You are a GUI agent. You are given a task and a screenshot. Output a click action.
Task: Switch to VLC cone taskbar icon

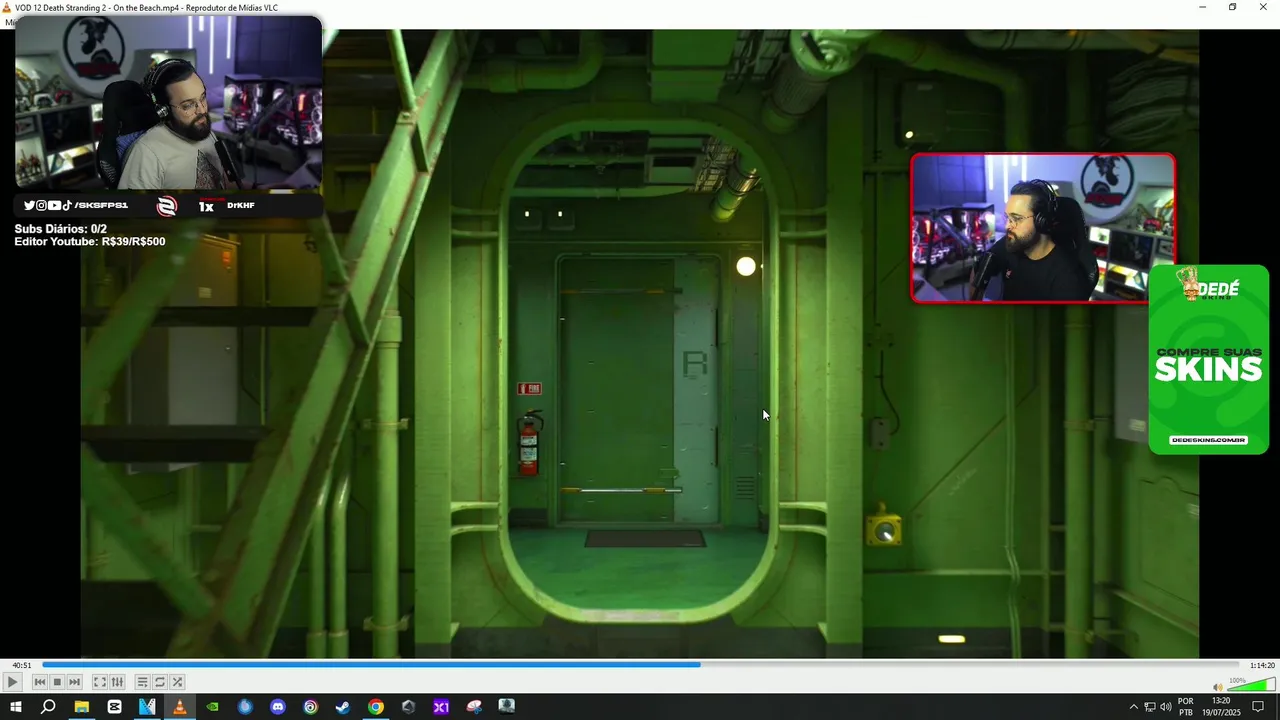180,707
